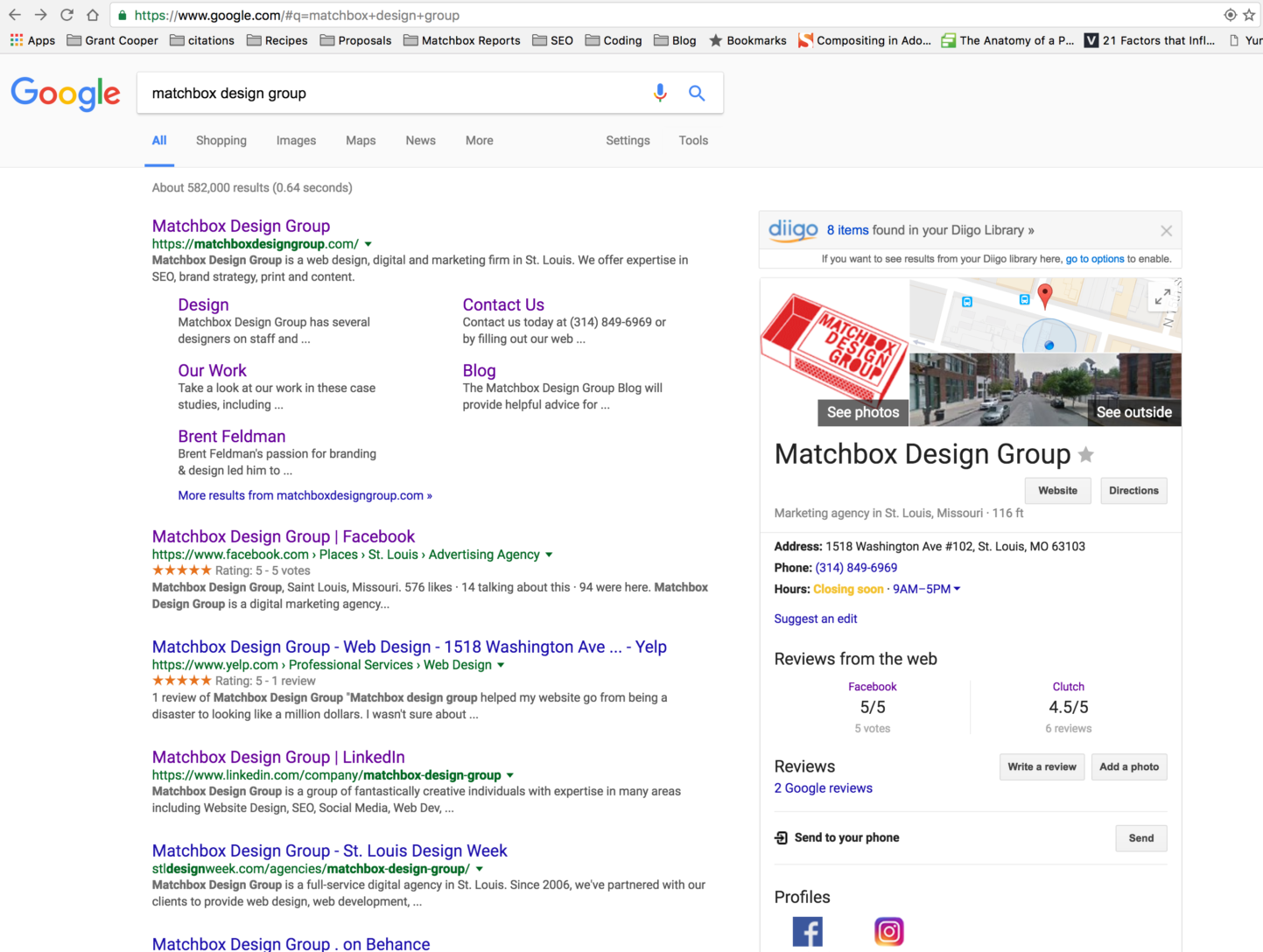Expand dropdown arrow beside LinkedIn result URL
The height and width of the screenshot is (952, 1263).
coord(510,775)
